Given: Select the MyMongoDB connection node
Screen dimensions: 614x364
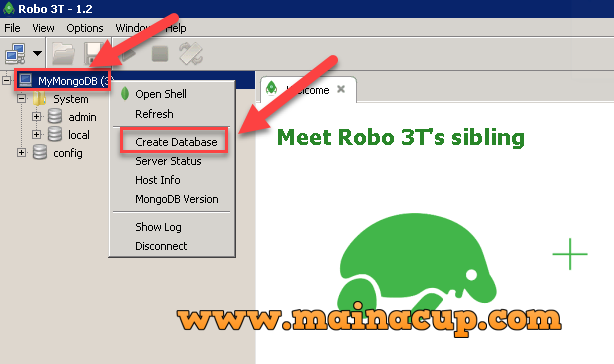Looking at the screenshot, I should [63, 80].
